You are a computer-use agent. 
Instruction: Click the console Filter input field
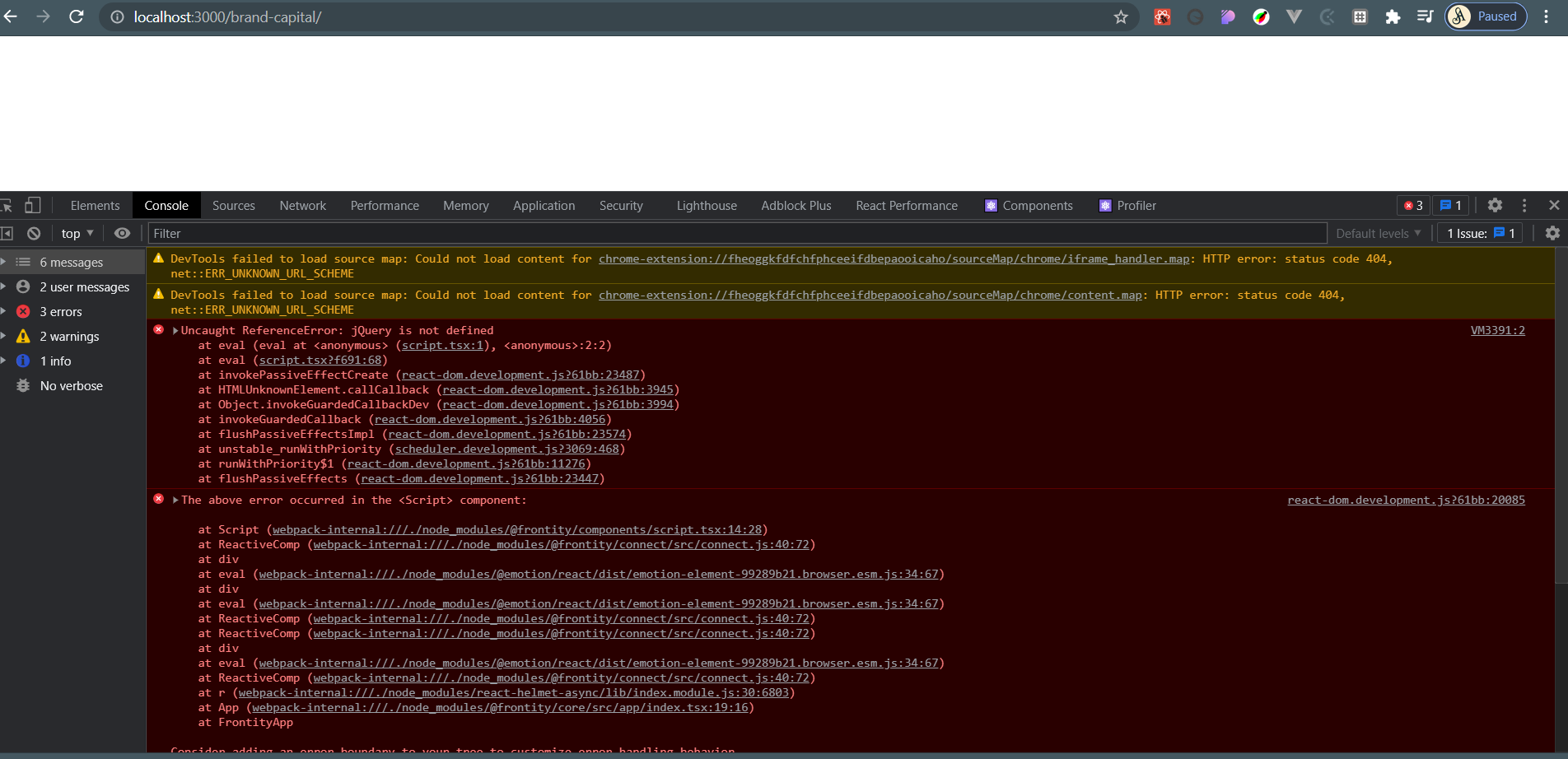733,234
